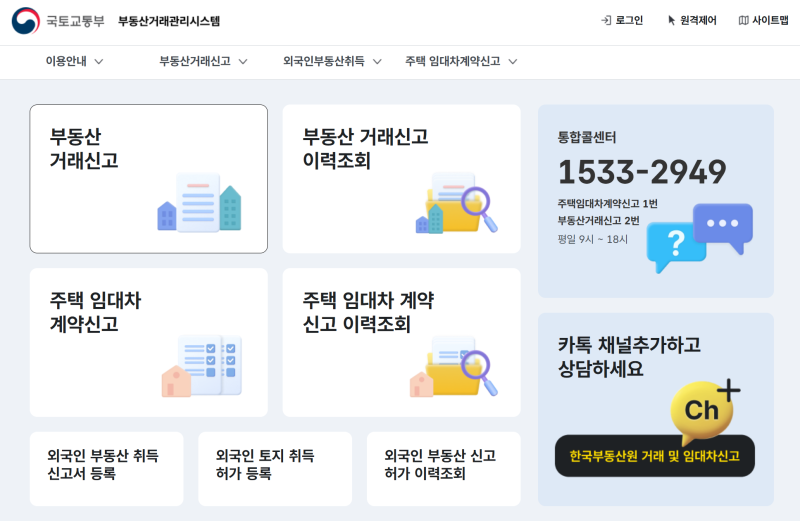Open the 외국인부동산취득 menu
Viewport: 800px width, 521px height.
click(x=332, y=62)
